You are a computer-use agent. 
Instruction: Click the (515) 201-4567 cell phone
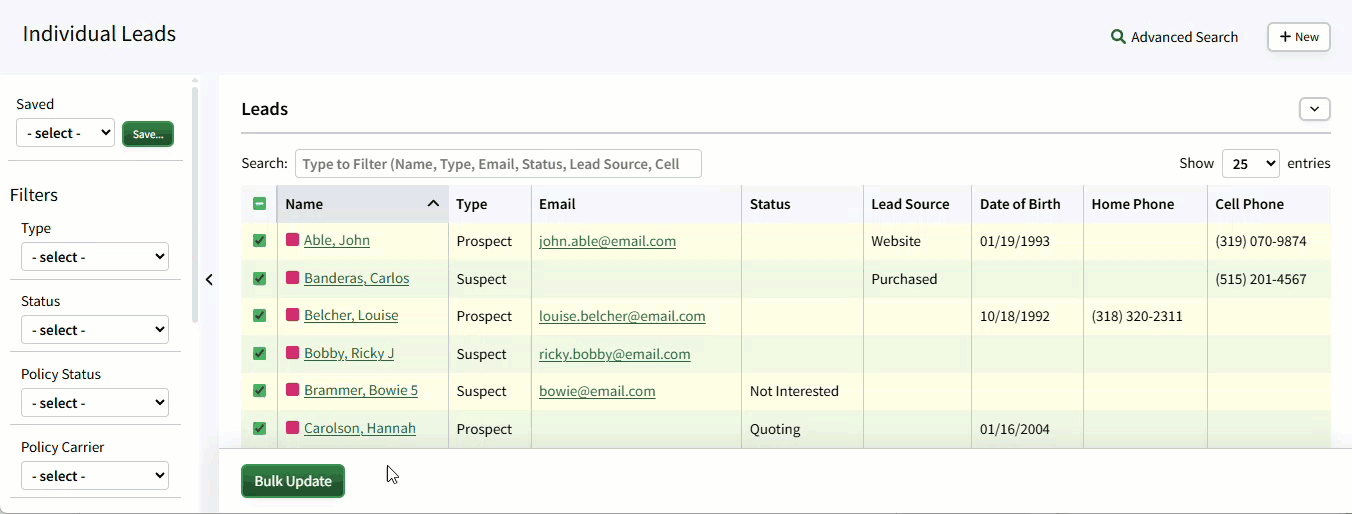click(1261, 279)
